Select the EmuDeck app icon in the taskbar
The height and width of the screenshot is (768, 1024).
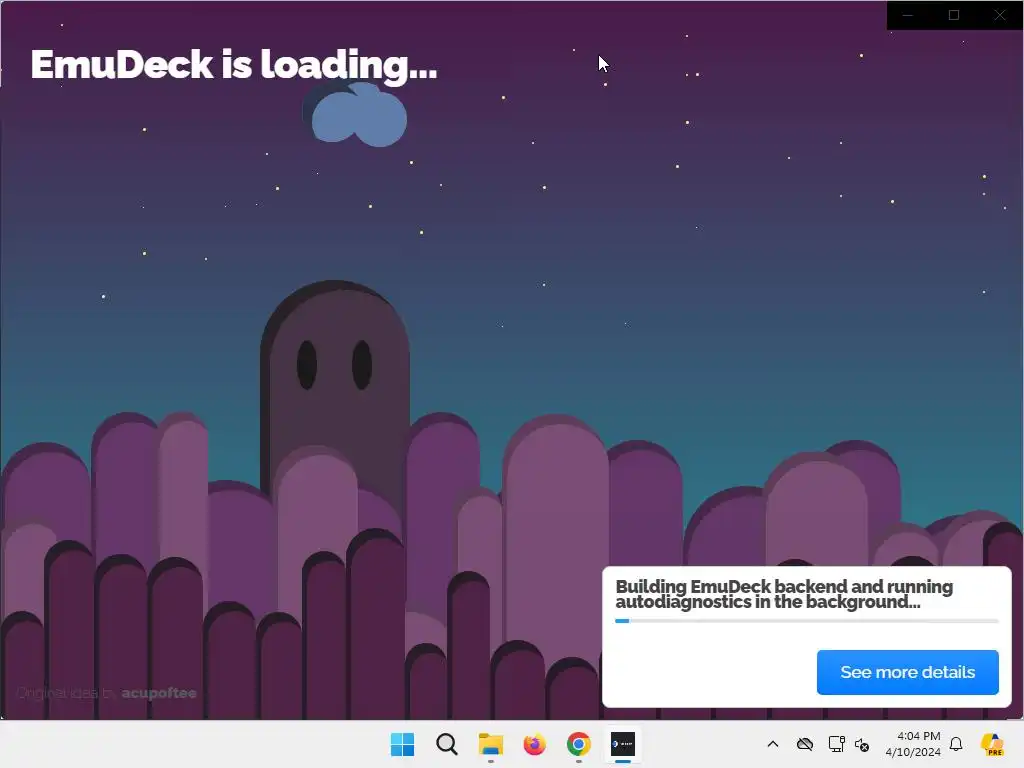pos(623,744)
